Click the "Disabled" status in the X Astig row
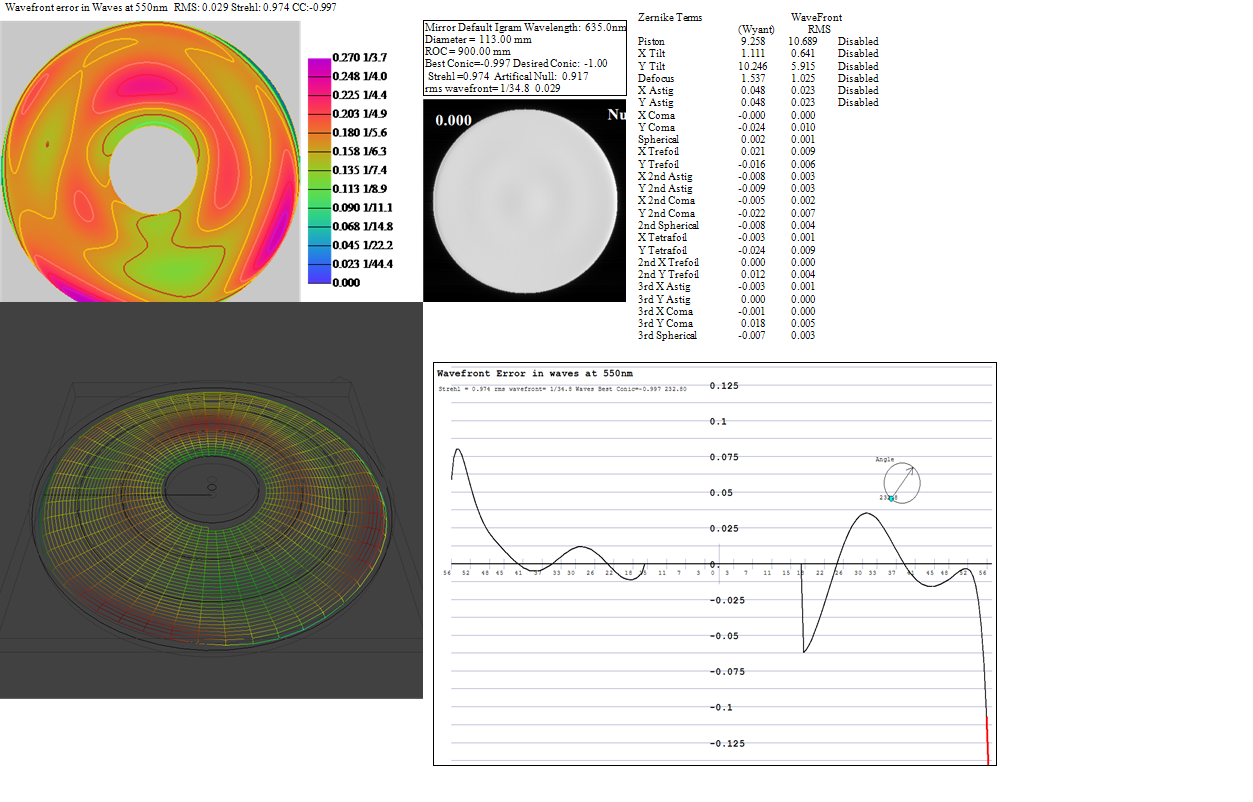Screen dimensions: 1253x802 pos(858,90)
